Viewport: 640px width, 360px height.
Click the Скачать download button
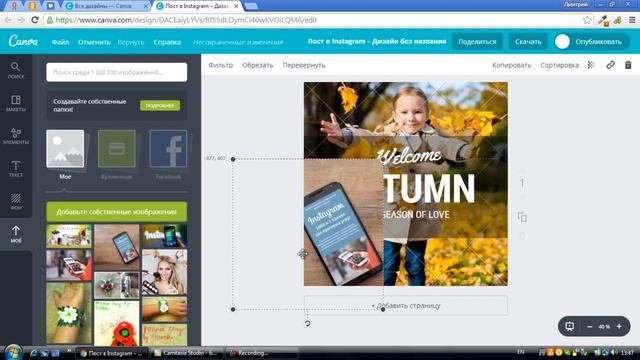528,42
